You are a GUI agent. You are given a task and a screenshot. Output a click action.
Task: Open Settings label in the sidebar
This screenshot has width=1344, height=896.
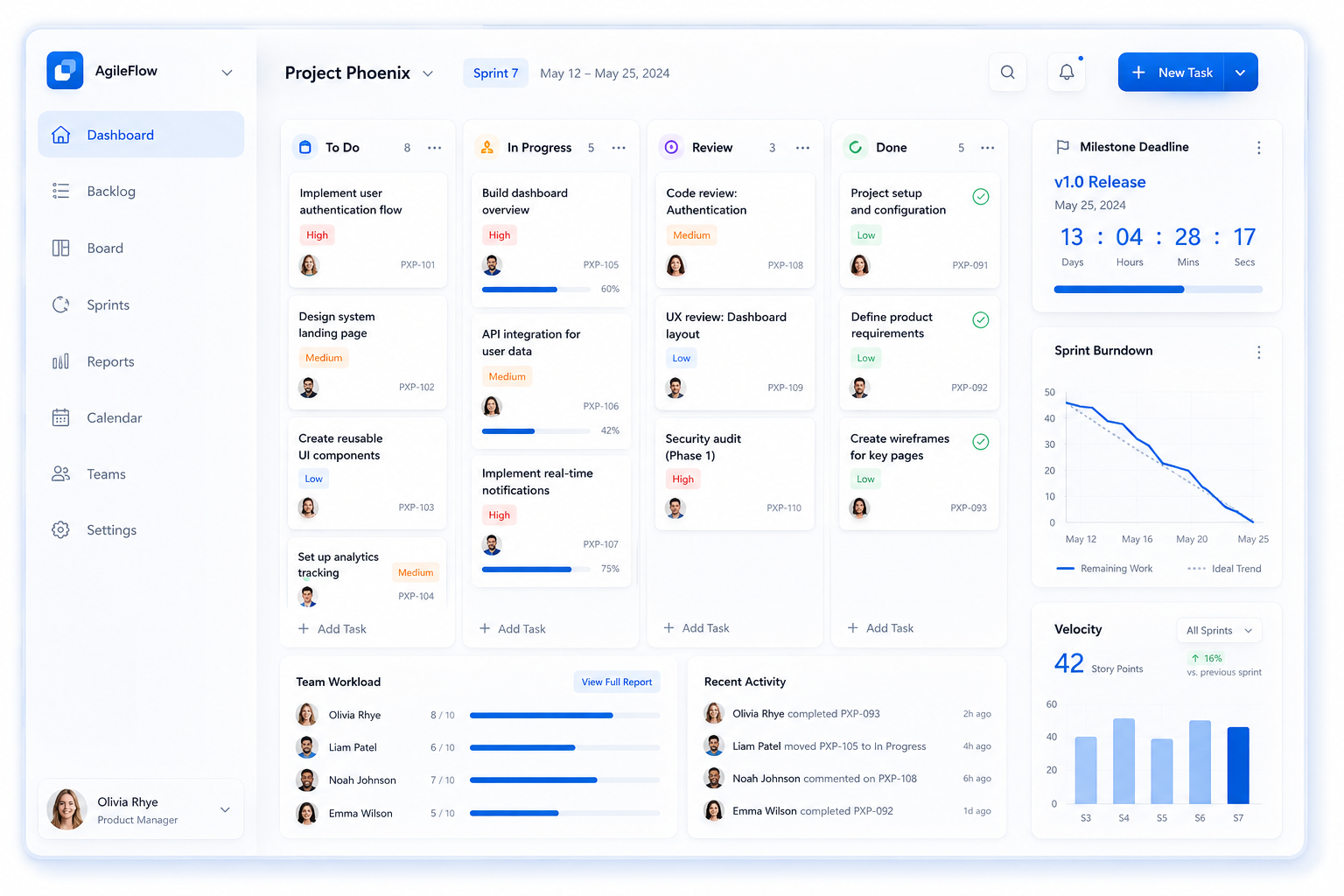[112, 530]
